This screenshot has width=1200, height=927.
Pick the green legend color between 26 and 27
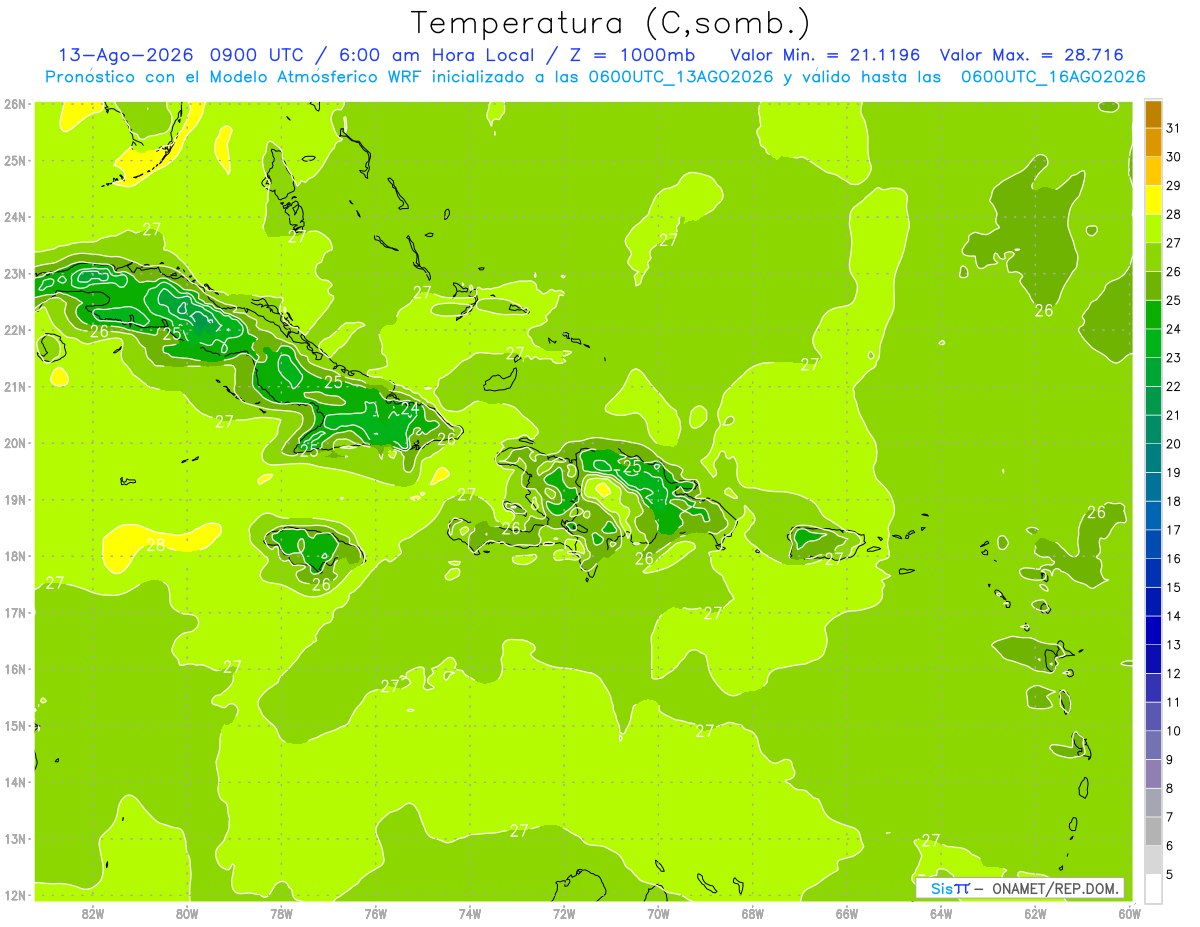point(1153,257)
